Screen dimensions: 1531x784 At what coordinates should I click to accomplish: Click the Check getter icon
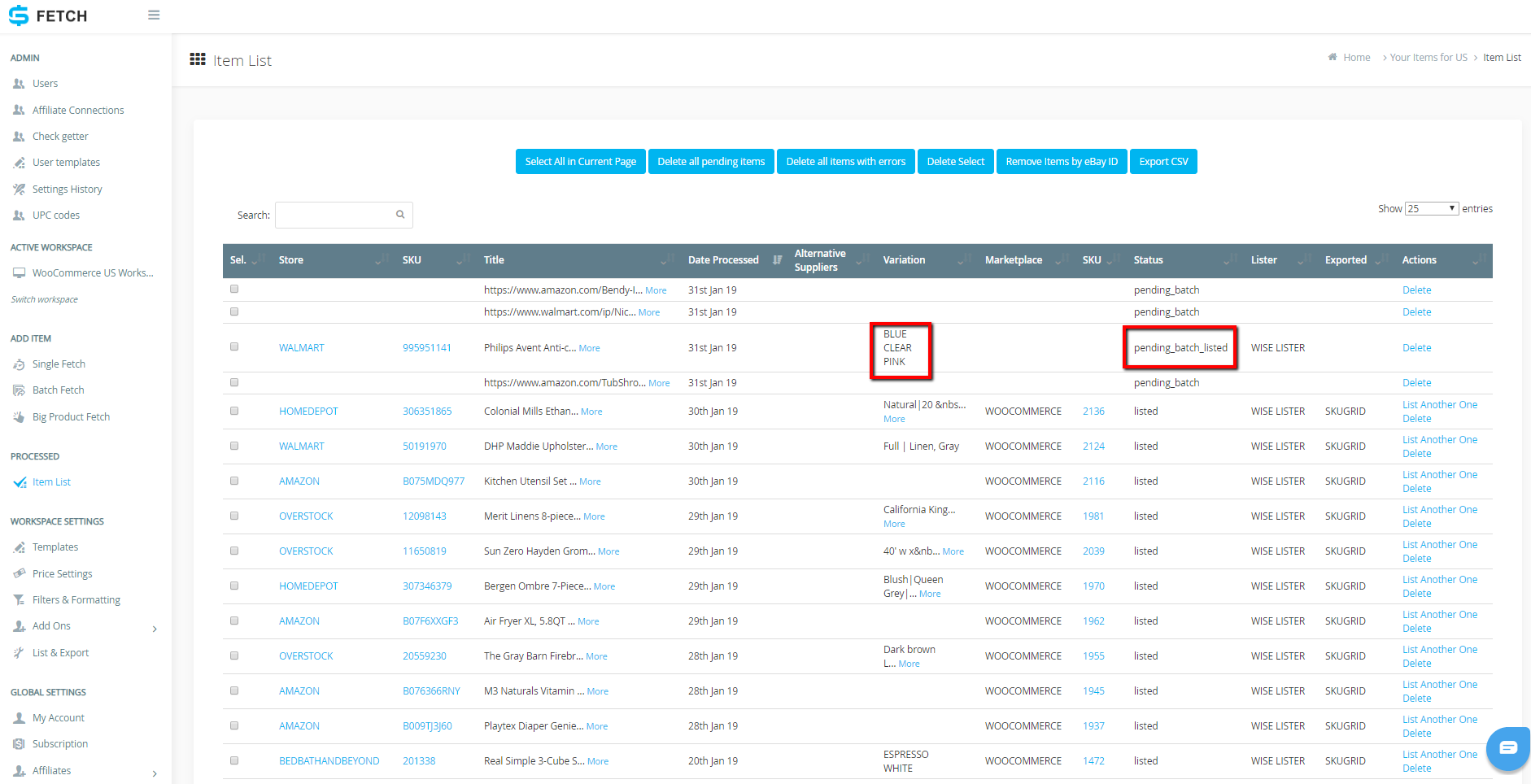coord(19,137)
